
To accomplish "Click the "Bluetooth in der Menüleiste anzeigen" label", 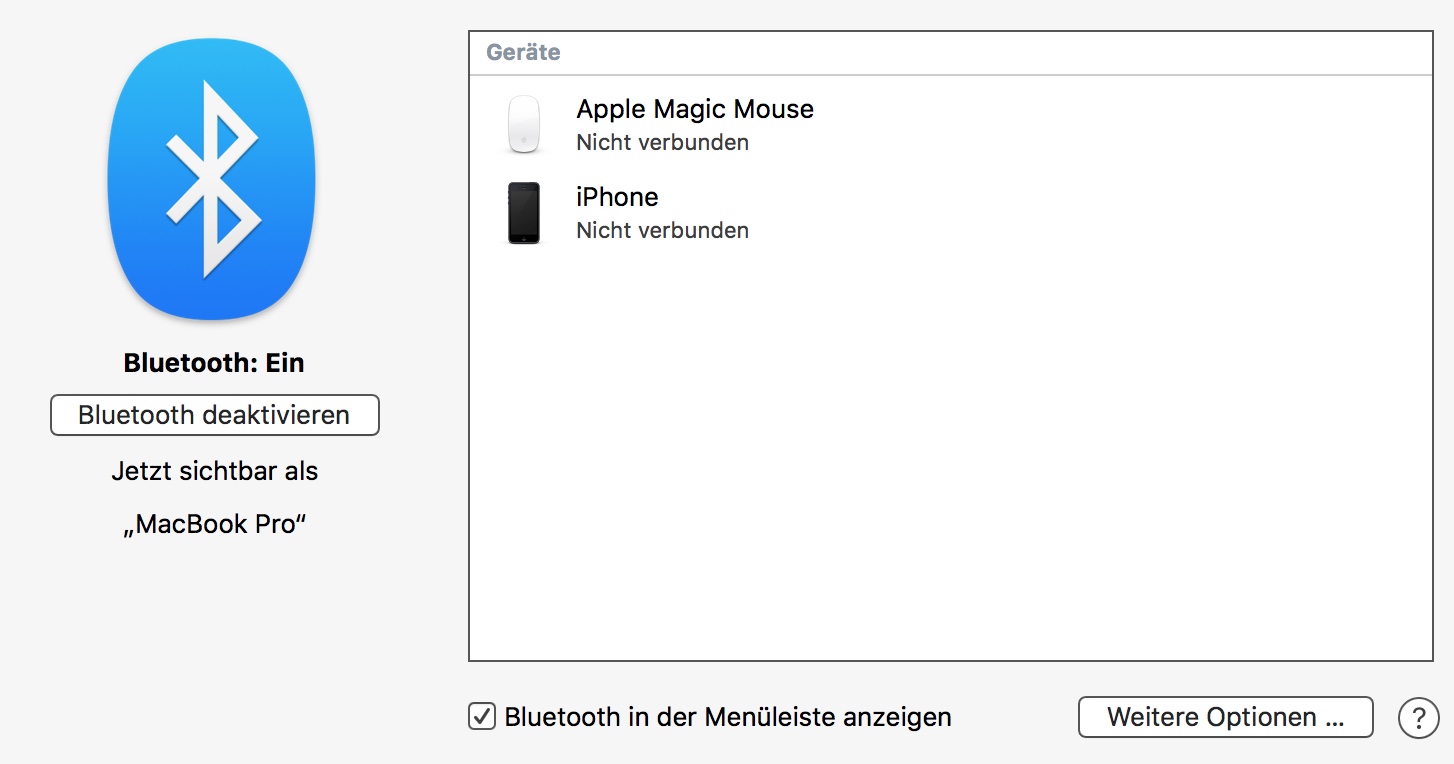I will click(x=728, y=717).
